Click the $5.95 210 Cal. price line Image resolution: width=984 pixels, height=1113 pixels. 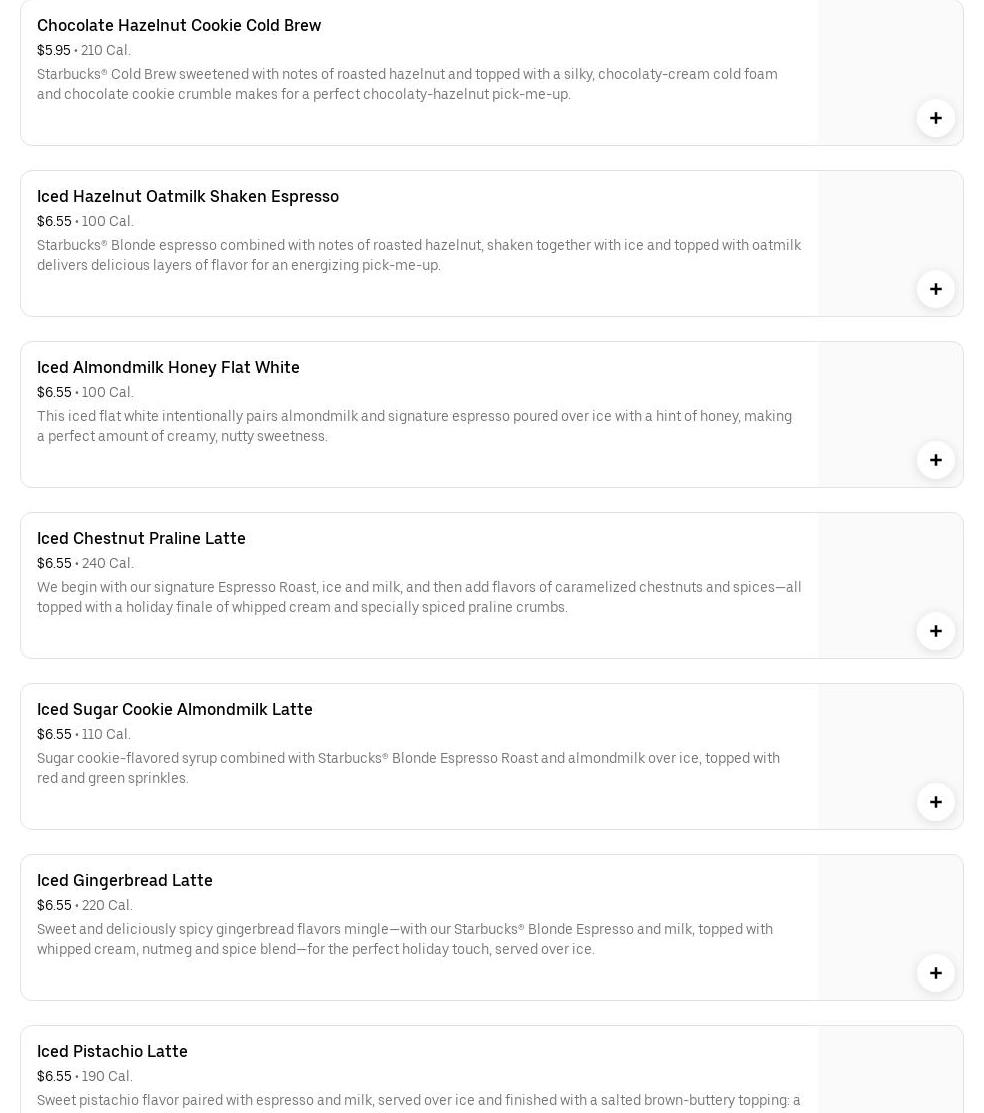click(84, 50)
